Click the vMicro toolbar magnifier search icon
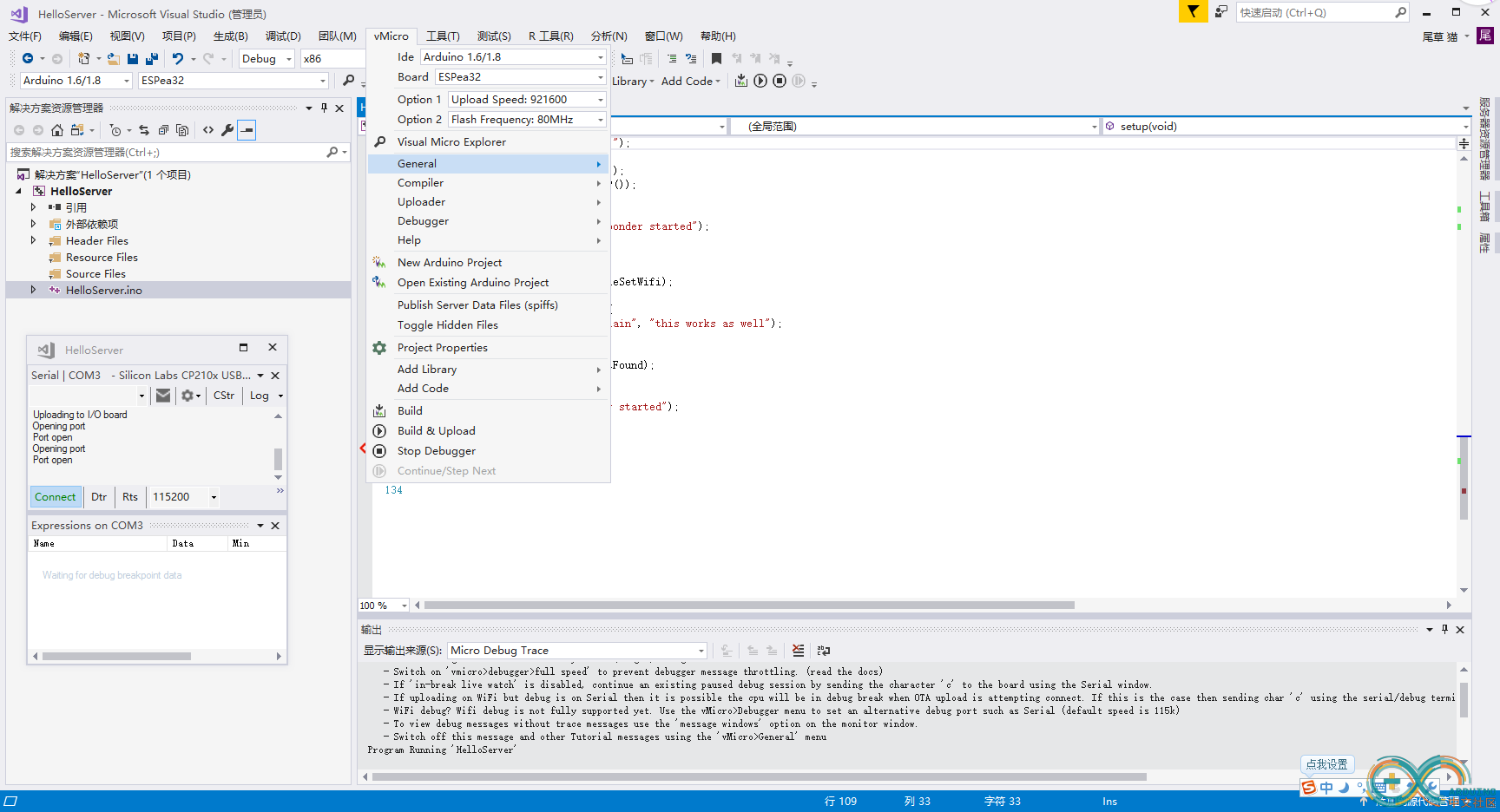Screen dimensions: 1500x812 coord(349,80)
